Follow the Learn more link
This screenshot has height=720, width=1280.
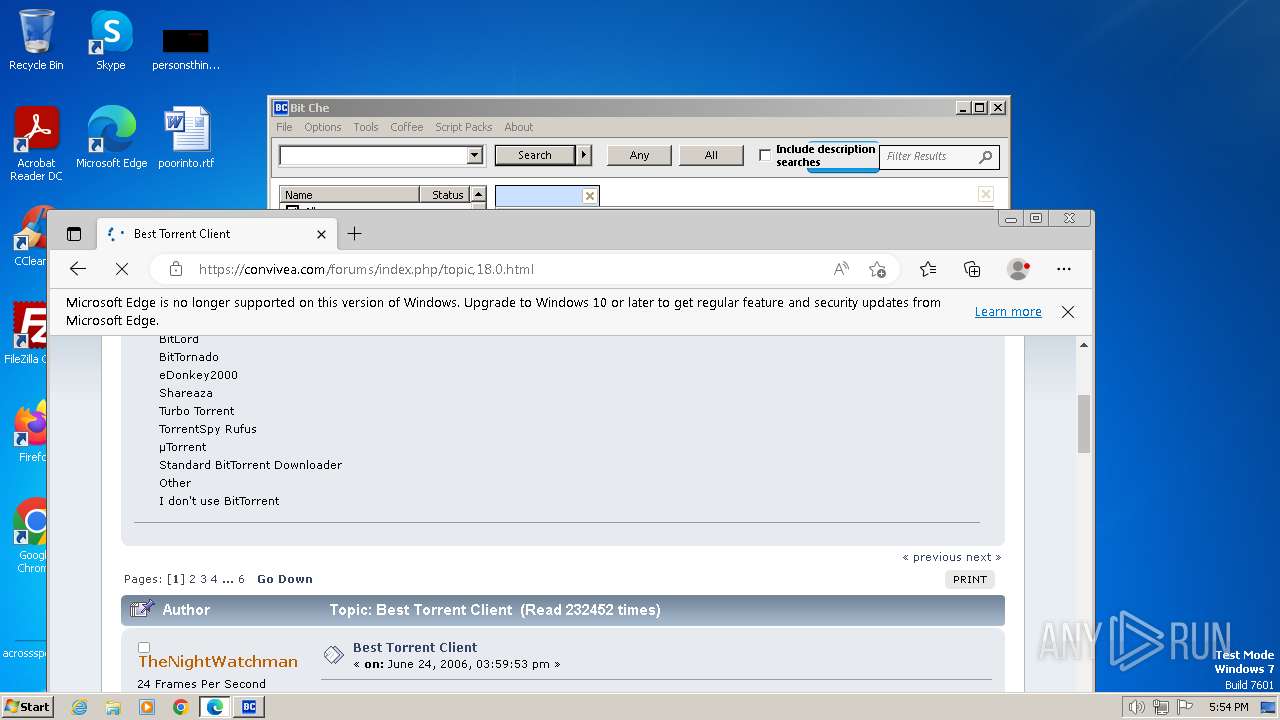pos(1008,312)
